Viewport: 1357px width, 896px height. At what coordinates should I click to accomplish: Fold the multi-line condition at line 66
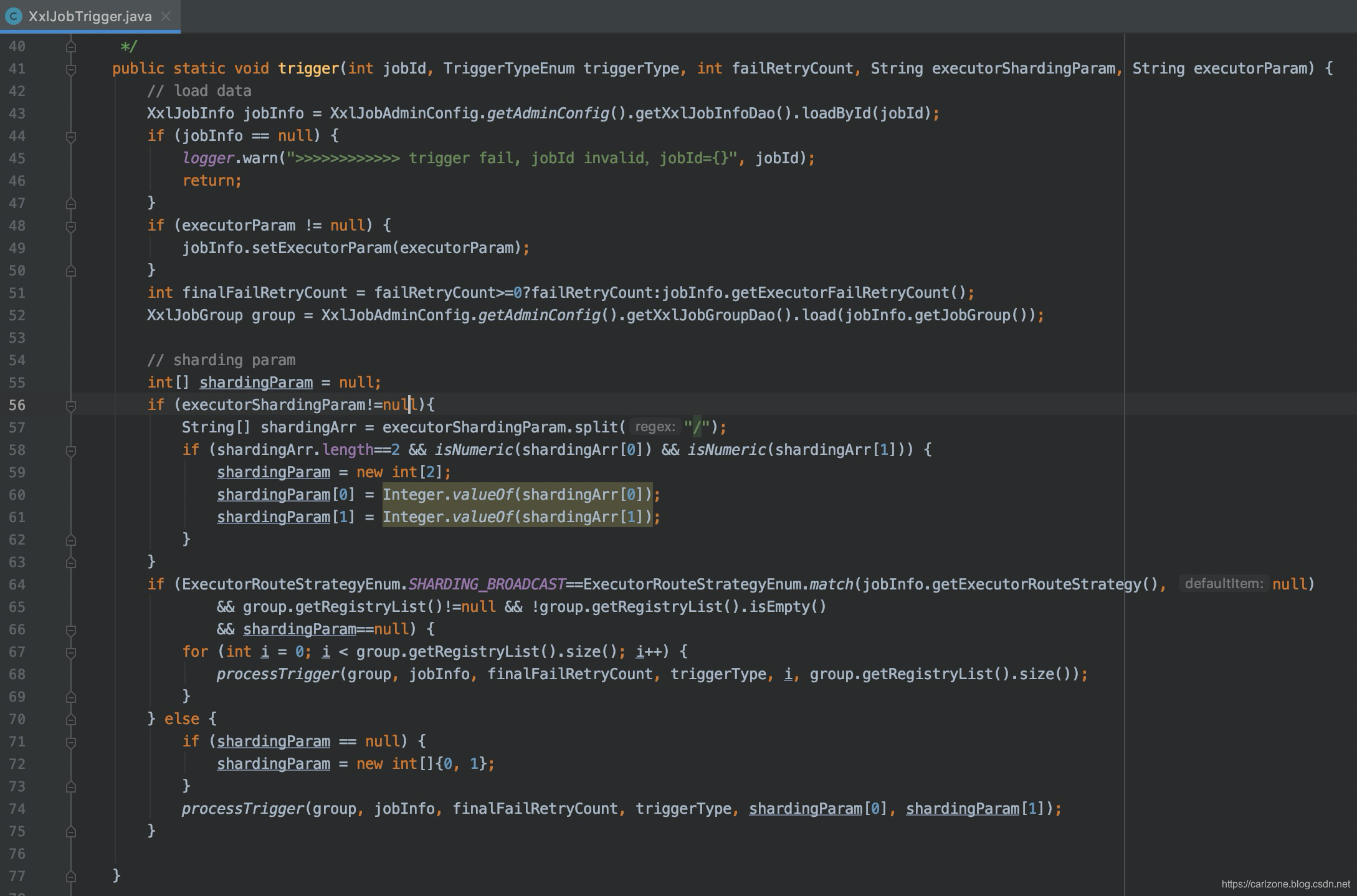click(71, 630)
